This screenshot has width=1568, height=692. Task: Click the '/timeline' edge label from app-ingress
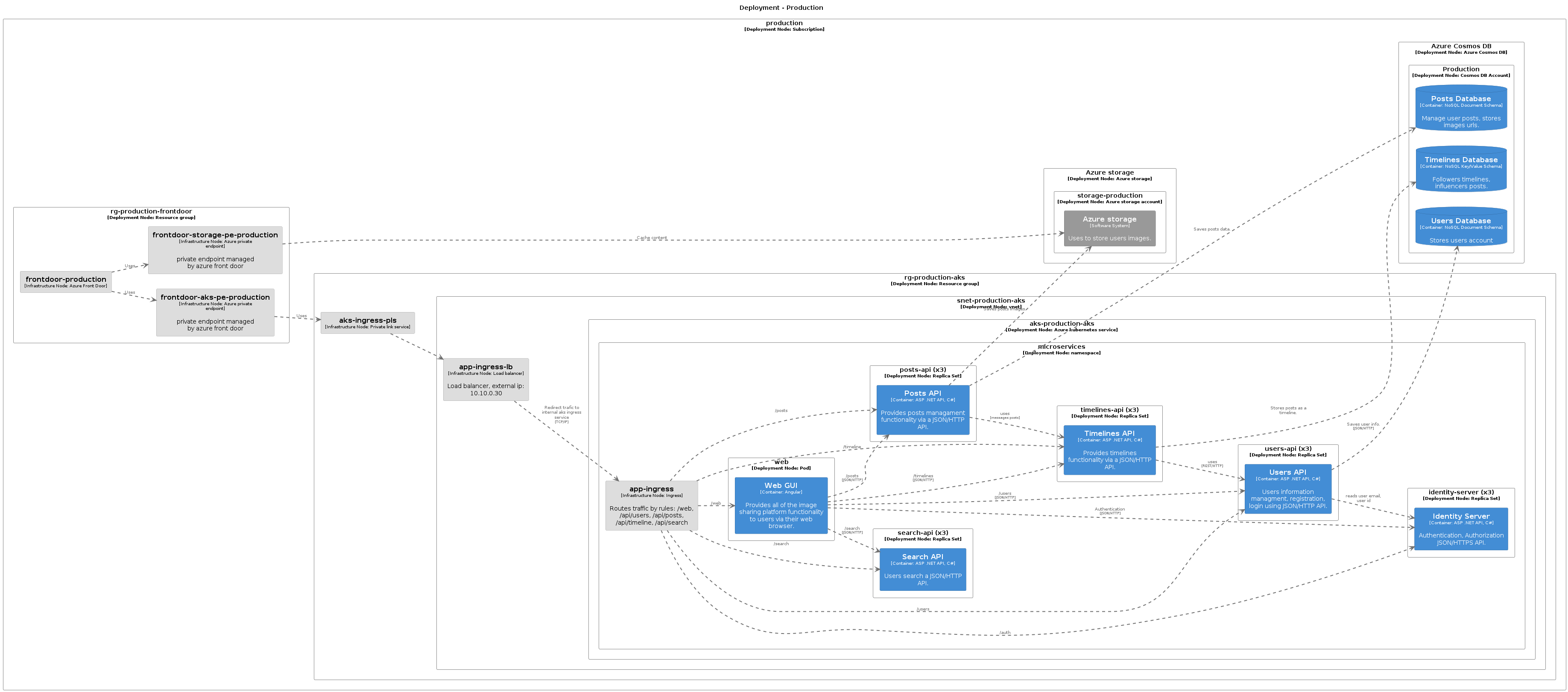point(852,447)
